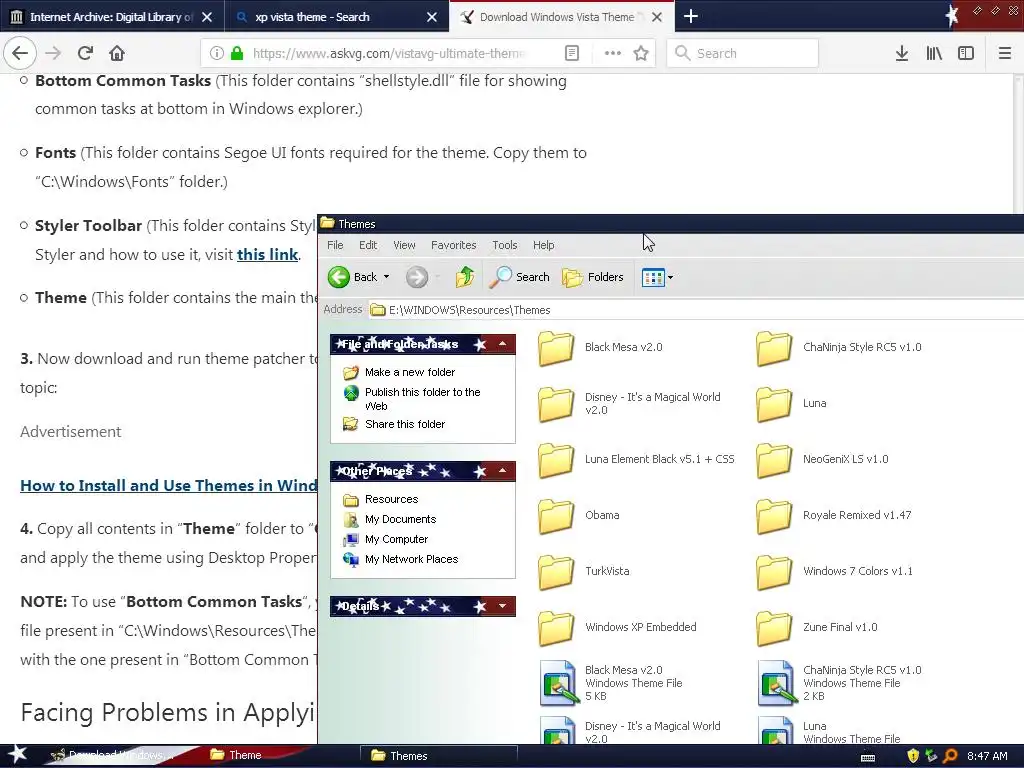The image size is (1024, 768).
Task: Open Firefox downloads panel
Action: tap(902, 53)
